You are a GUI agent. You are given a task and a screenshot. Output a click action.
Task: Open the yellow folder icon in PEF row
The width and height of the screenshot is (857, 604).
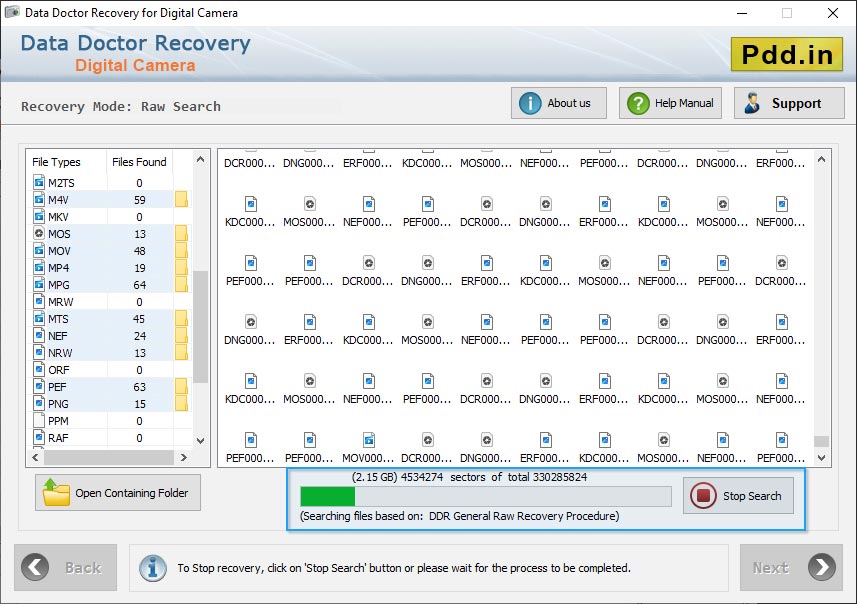181,386
